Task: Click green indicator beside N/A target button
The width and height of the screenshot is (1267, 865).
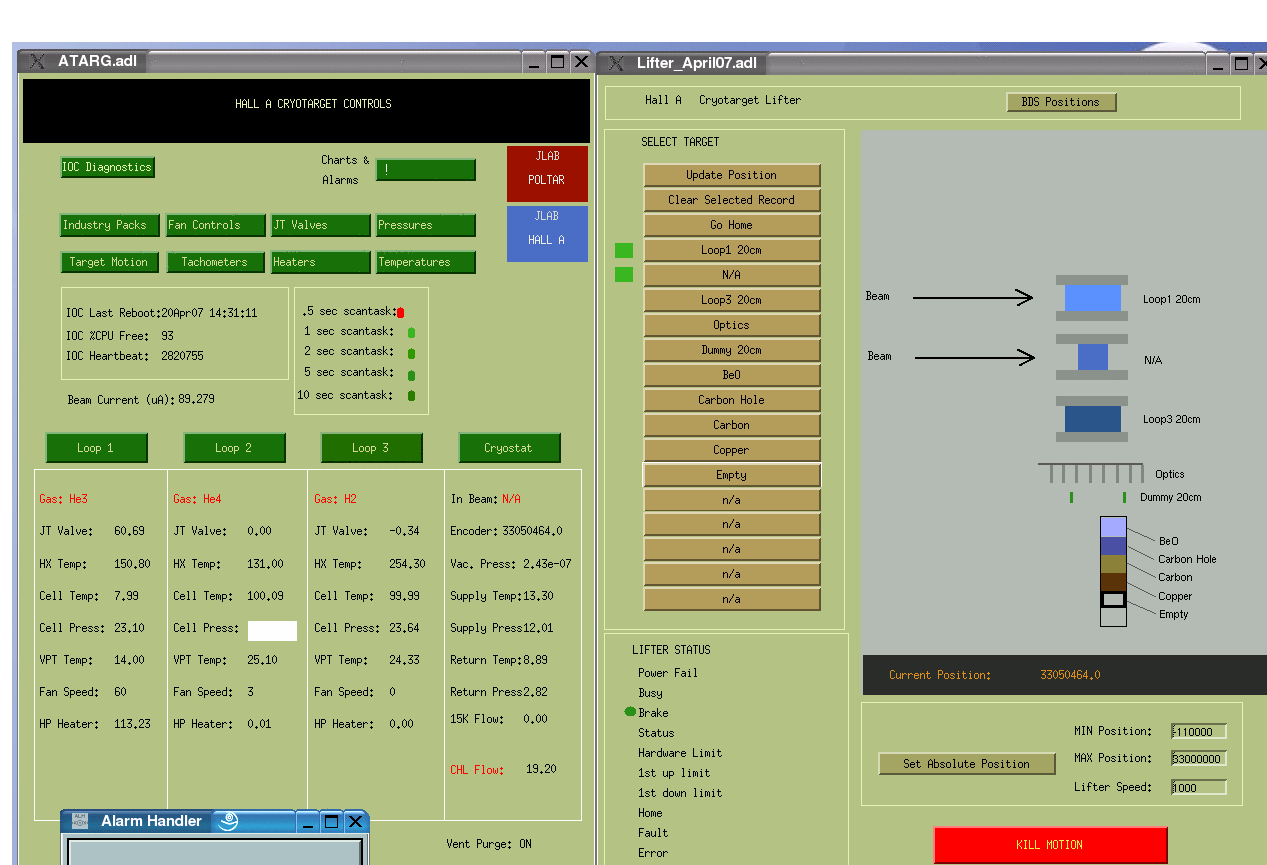Action: coord(624,274)
